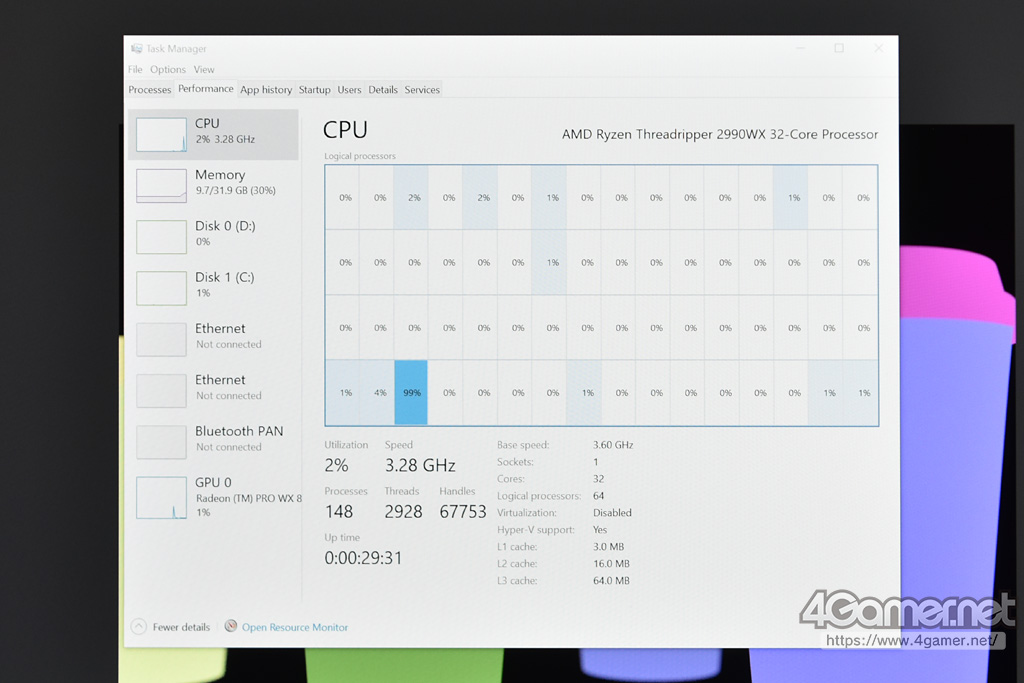Switch to App history tab
Viewport: 1024px width, 683px height.
tap(266, 90)
